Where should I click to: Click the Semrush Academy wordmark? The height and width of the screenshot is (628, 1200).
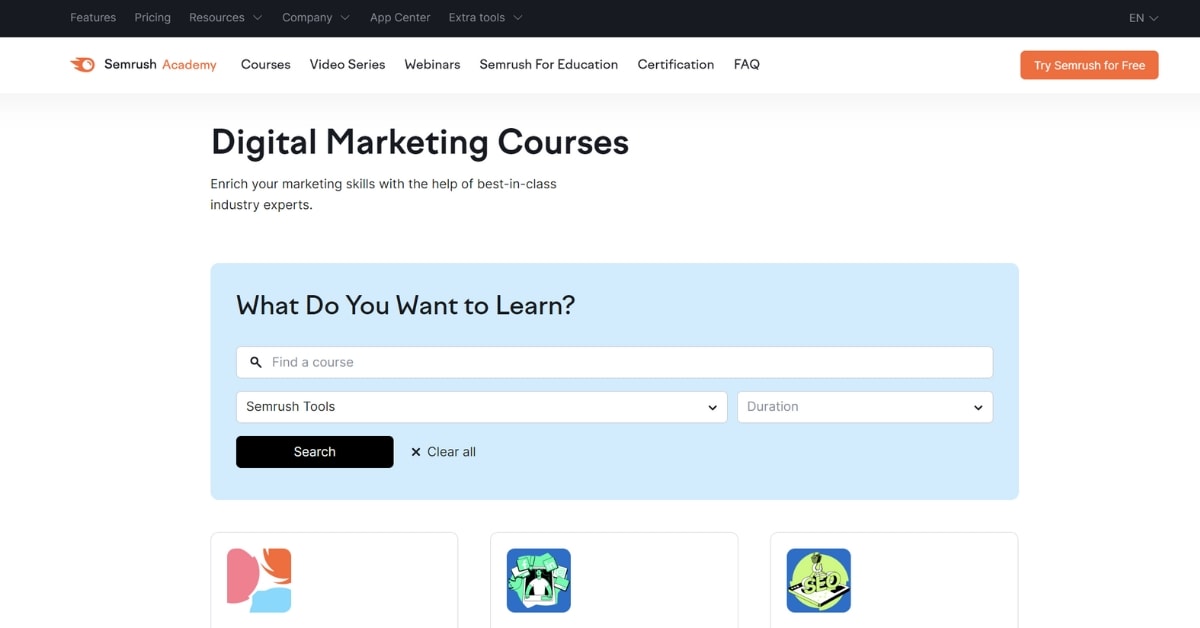tap(160, 64)
